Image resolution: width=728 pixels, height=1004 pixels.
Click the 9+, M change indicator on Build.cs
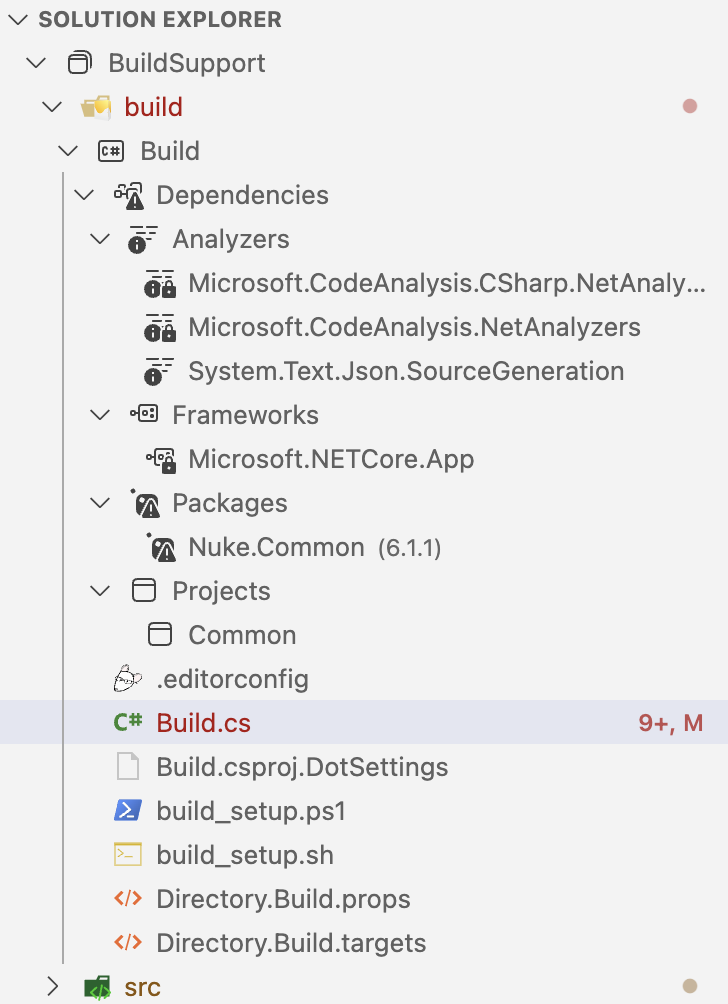669,722
